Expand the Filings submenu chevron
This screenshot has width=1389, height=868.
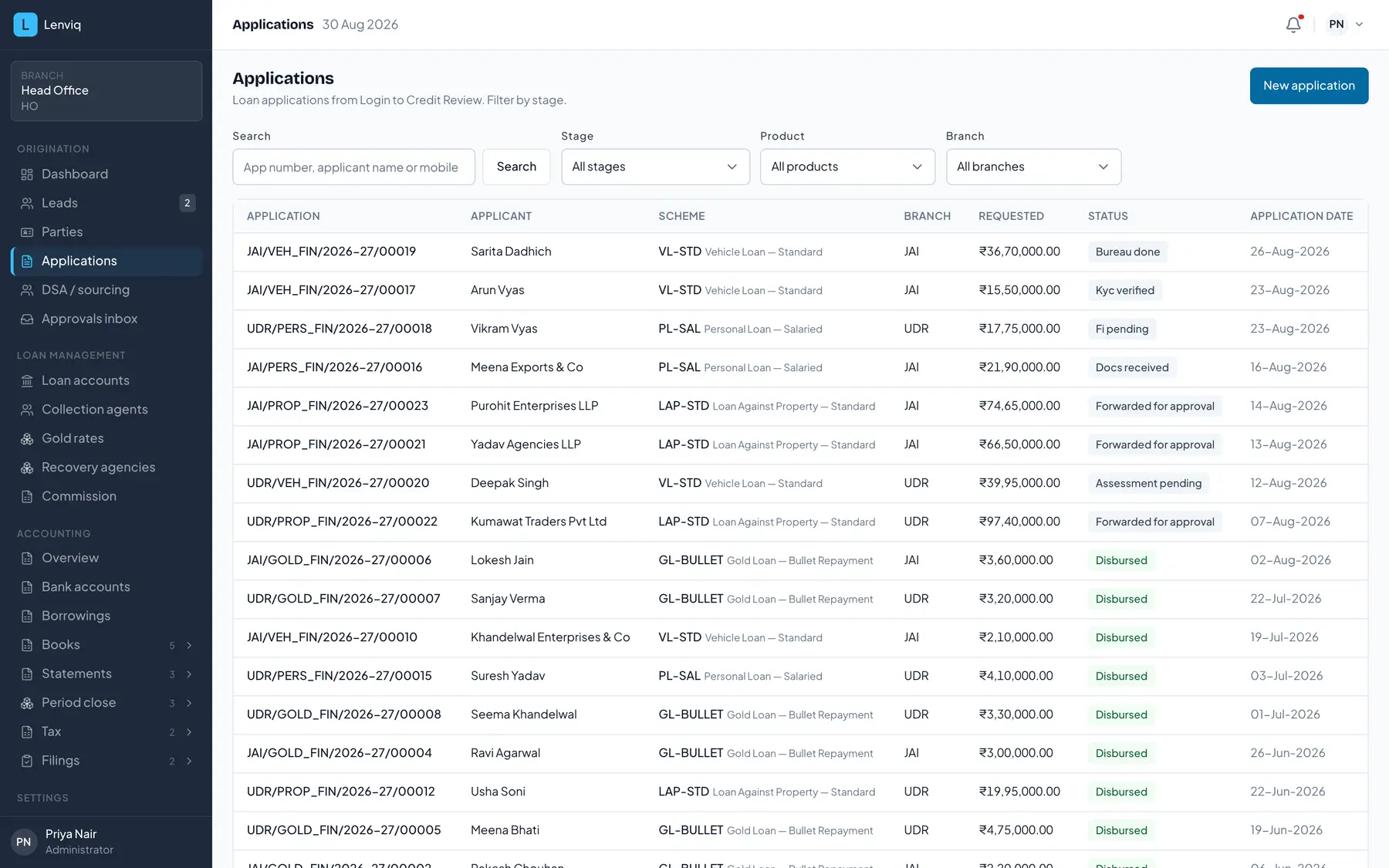click(189, 761)
